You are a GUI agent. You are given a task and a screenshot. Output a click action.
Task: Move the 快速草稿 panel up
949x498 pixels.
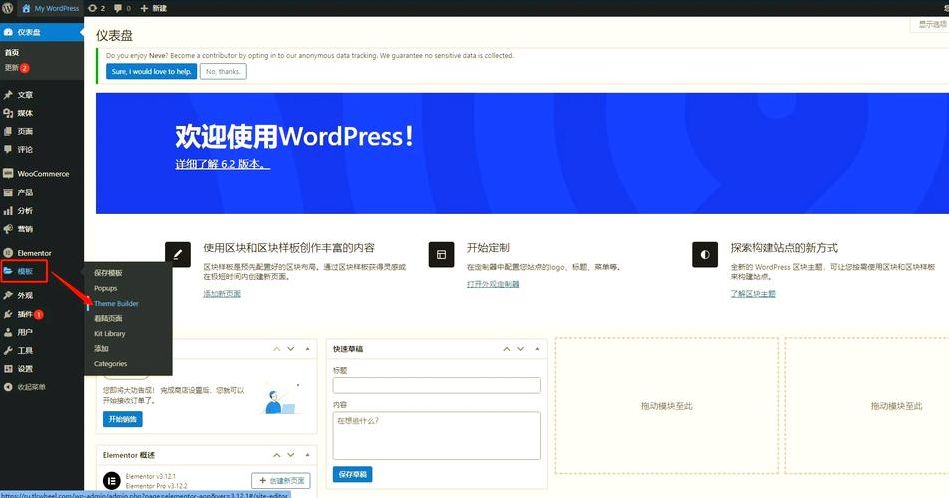click(x=507, y=349)
